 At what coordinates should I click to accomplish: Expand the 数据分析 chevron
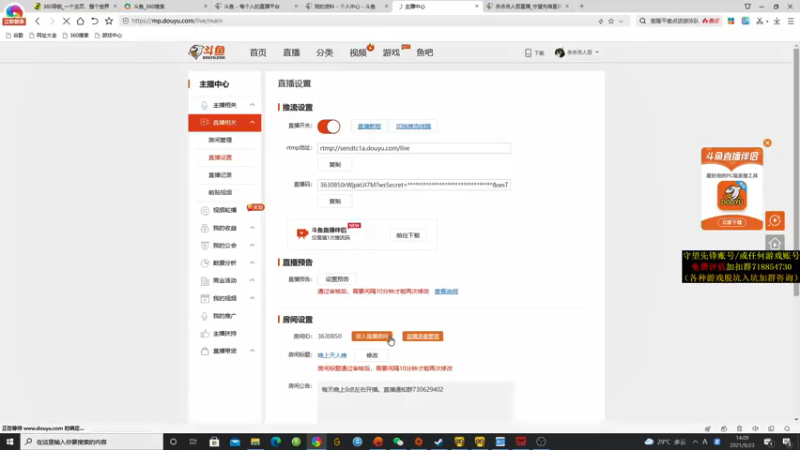click(x=252, y=263)
